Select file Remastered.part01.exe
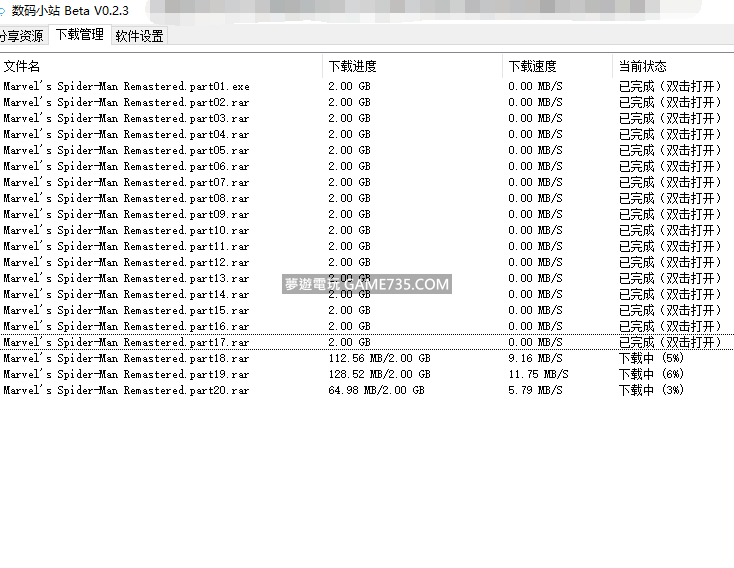Screen dimensions: 734x568 [126, 86]
